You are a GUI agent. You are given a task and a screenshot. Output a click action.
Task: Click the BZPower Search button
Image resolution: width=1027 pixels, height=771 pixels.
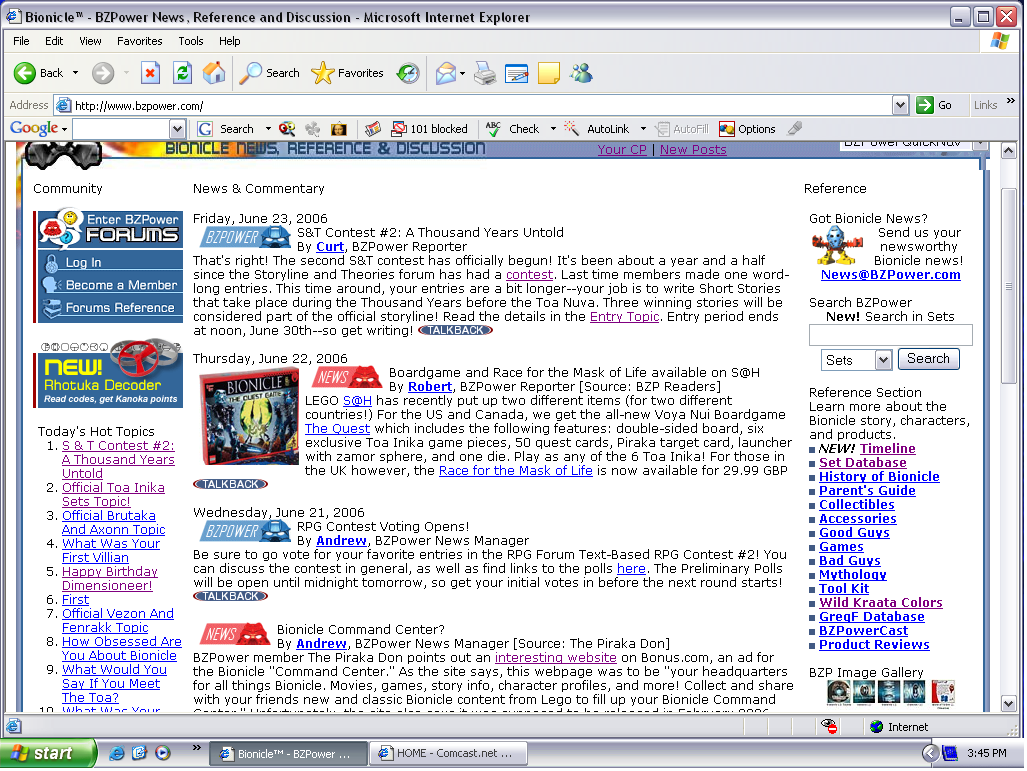click(x=928, y=359)
